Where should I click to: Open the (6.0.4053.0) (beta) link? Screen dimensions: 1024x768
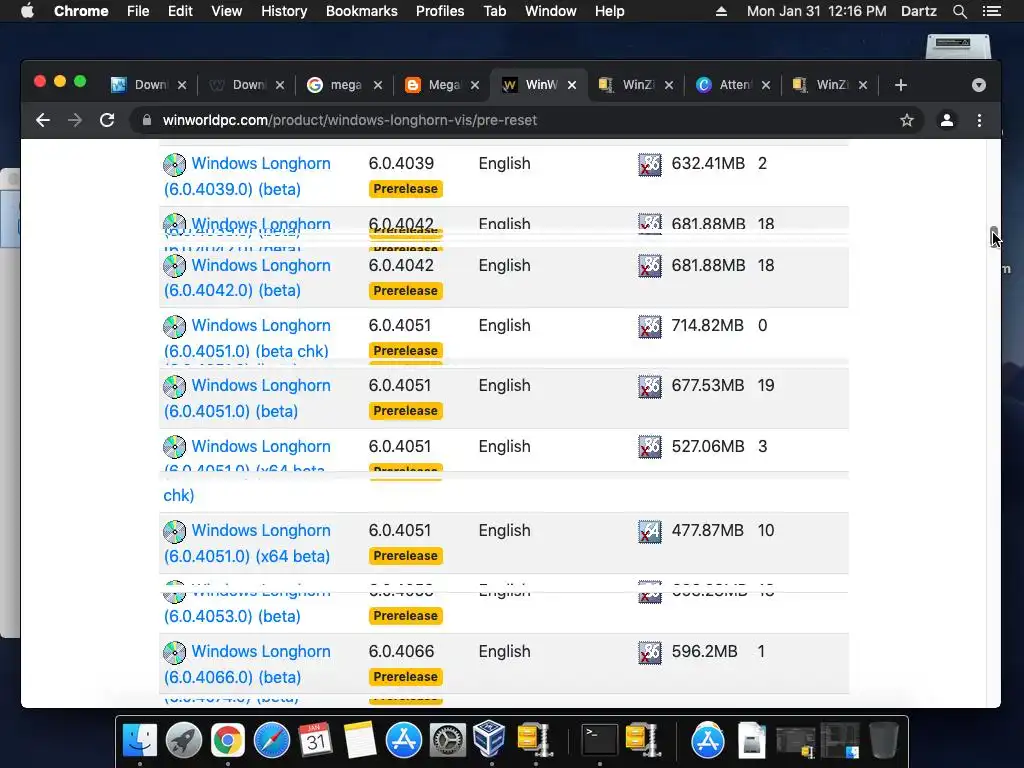[232, 616]
